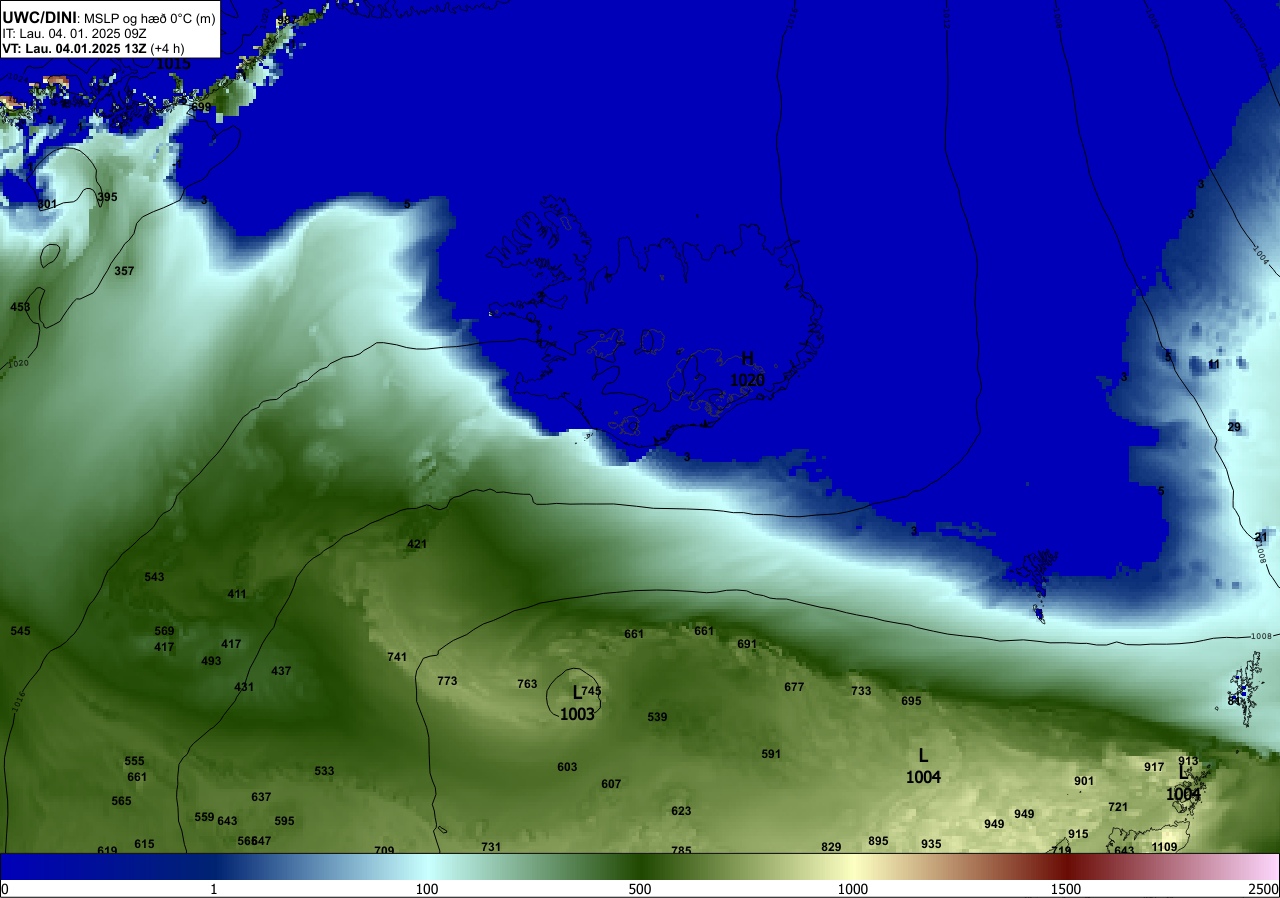Image resolution: width=1280 pixels, height=898 pixels.
Task: Click the 545 height value
Action: [20, 631]
